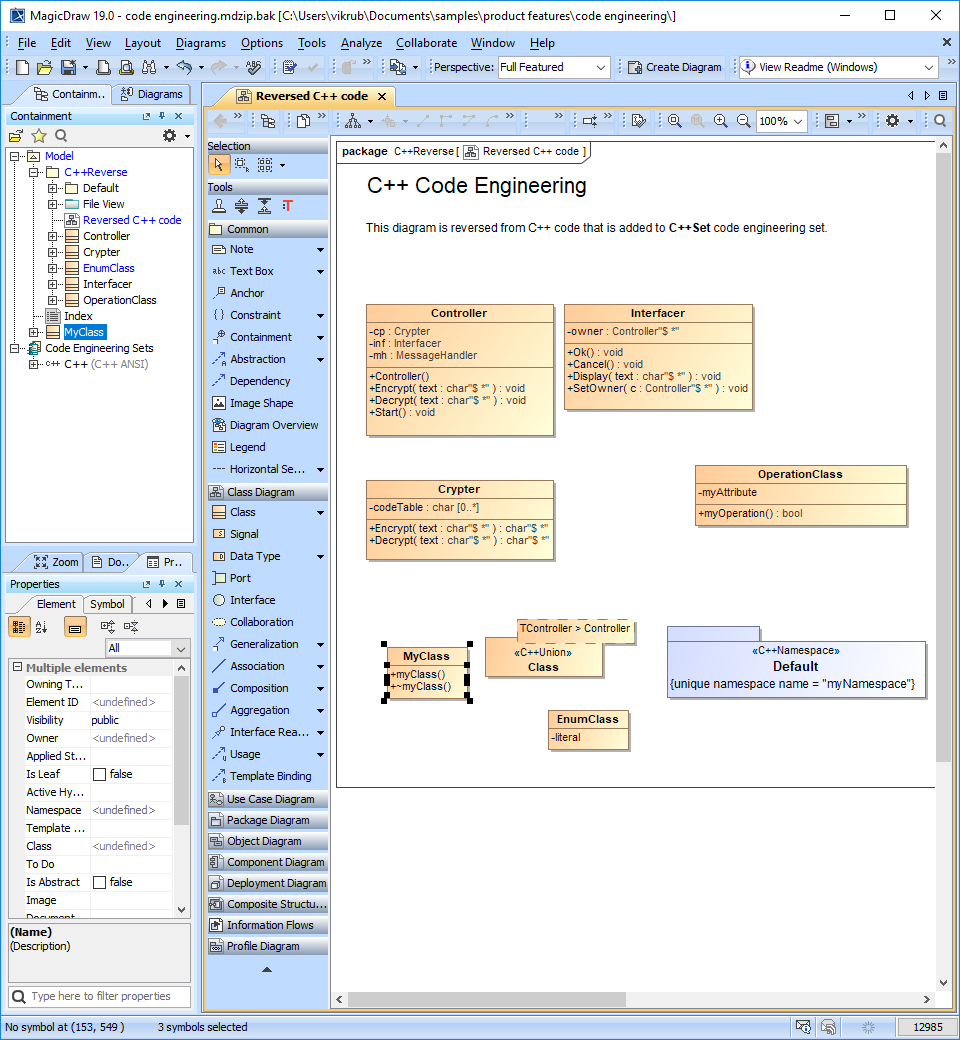Choose the Interface element tool

pyautogui.click(x=252, y=600)
